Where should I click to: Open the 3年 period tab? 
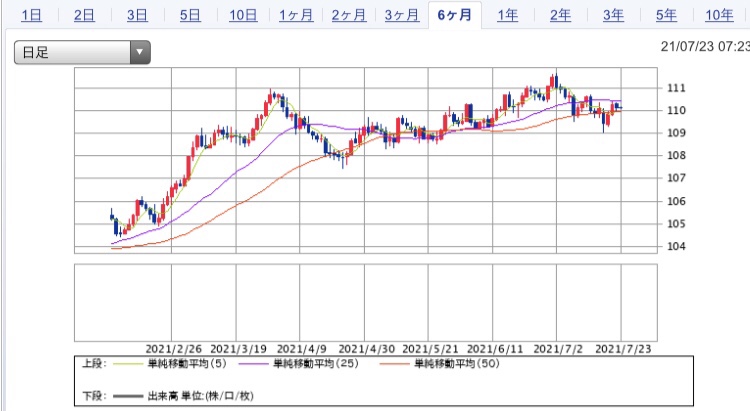[x=613, y=15]
